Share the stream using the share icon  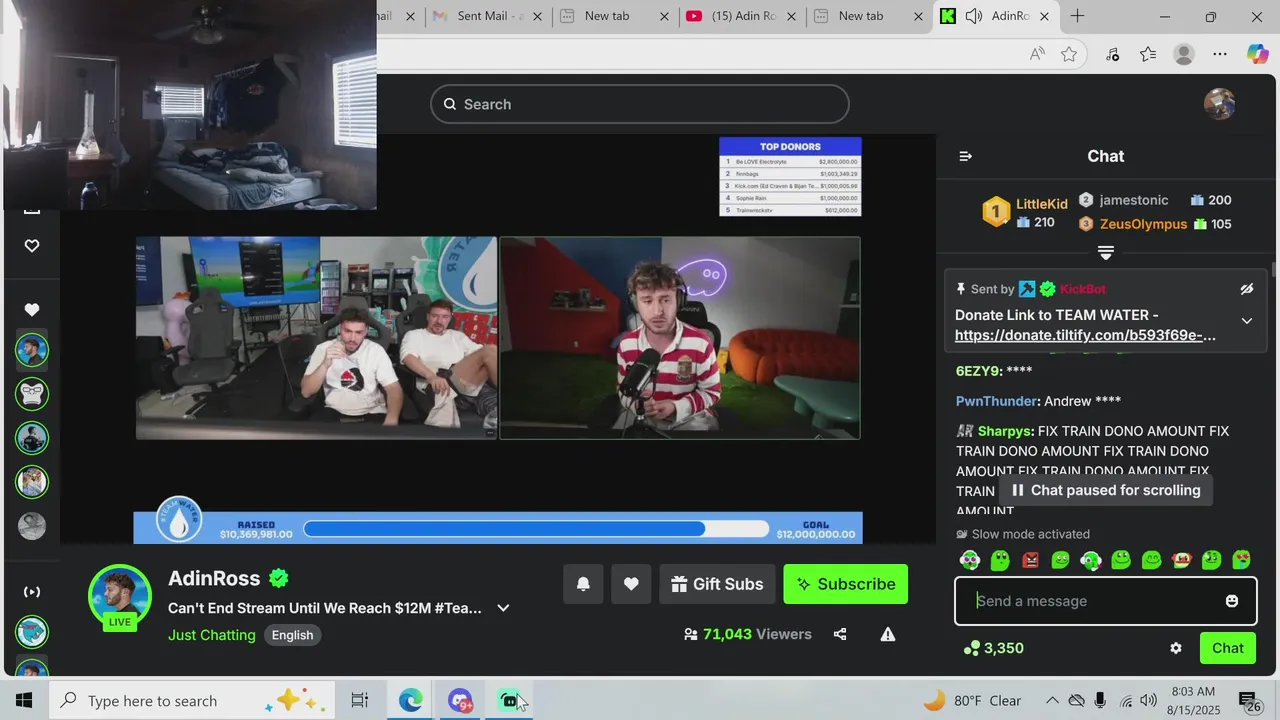(840, 634)
